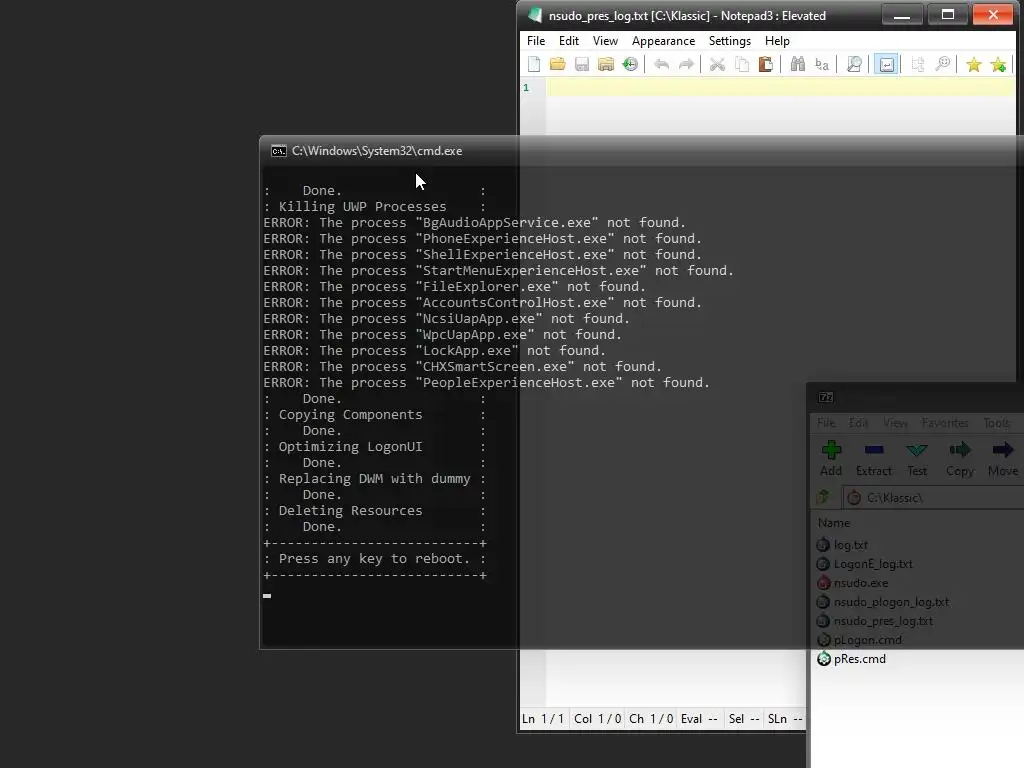Click the Up one level icon in 7-Zip
This screenshot has height=768, width=1024.
pyautogui.click(x=824, y=498)
